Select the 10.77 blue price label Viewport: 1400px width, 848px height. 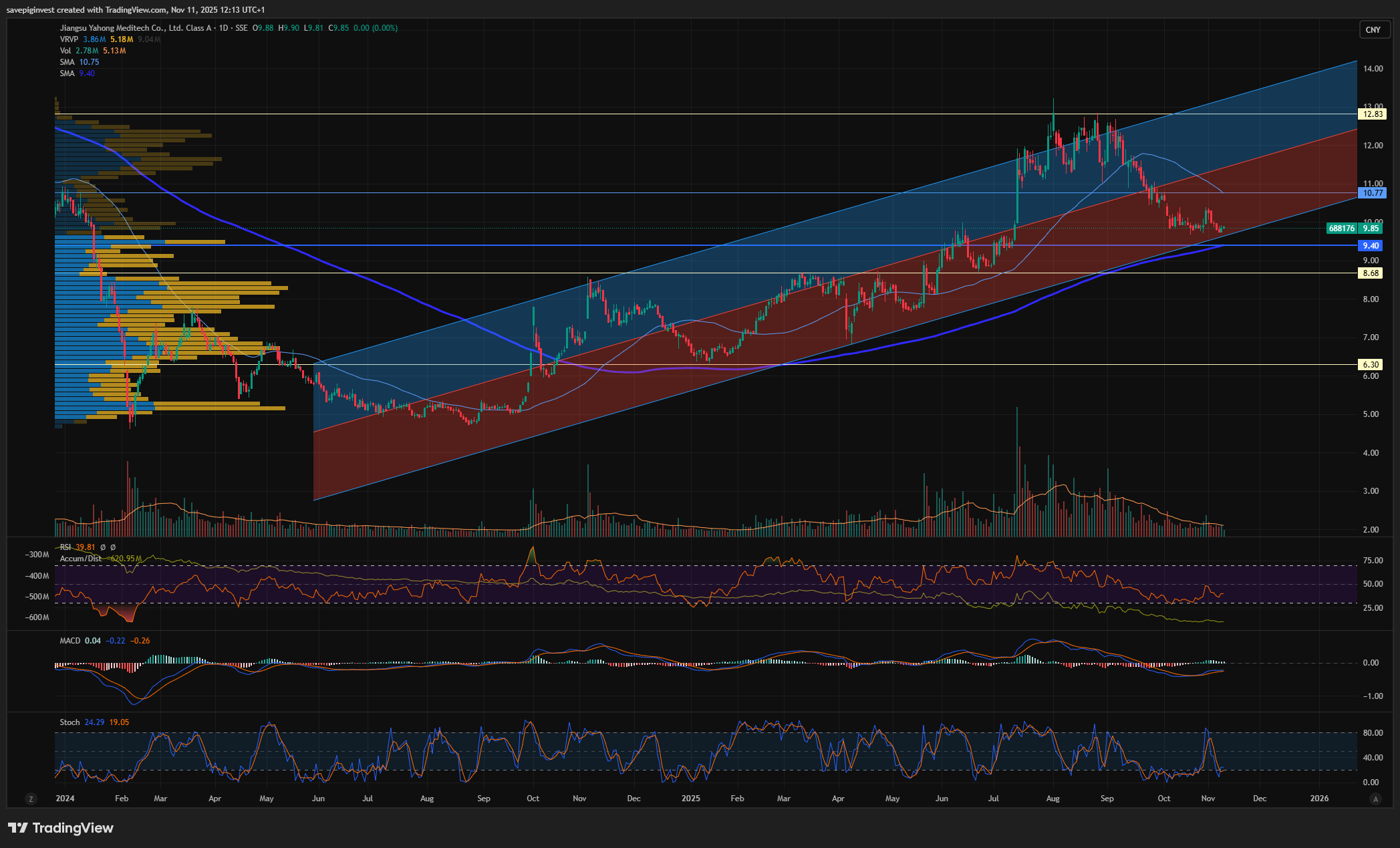tap(1372, 193)
